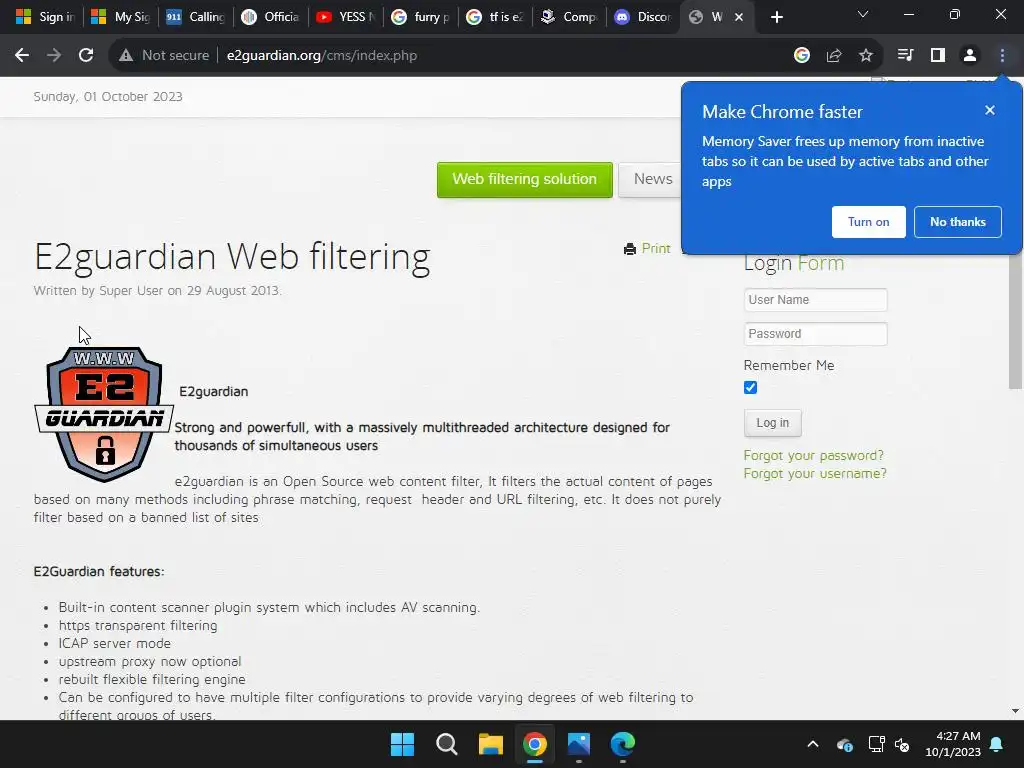Decline Memory Saver with No thanks

[957, 222]
